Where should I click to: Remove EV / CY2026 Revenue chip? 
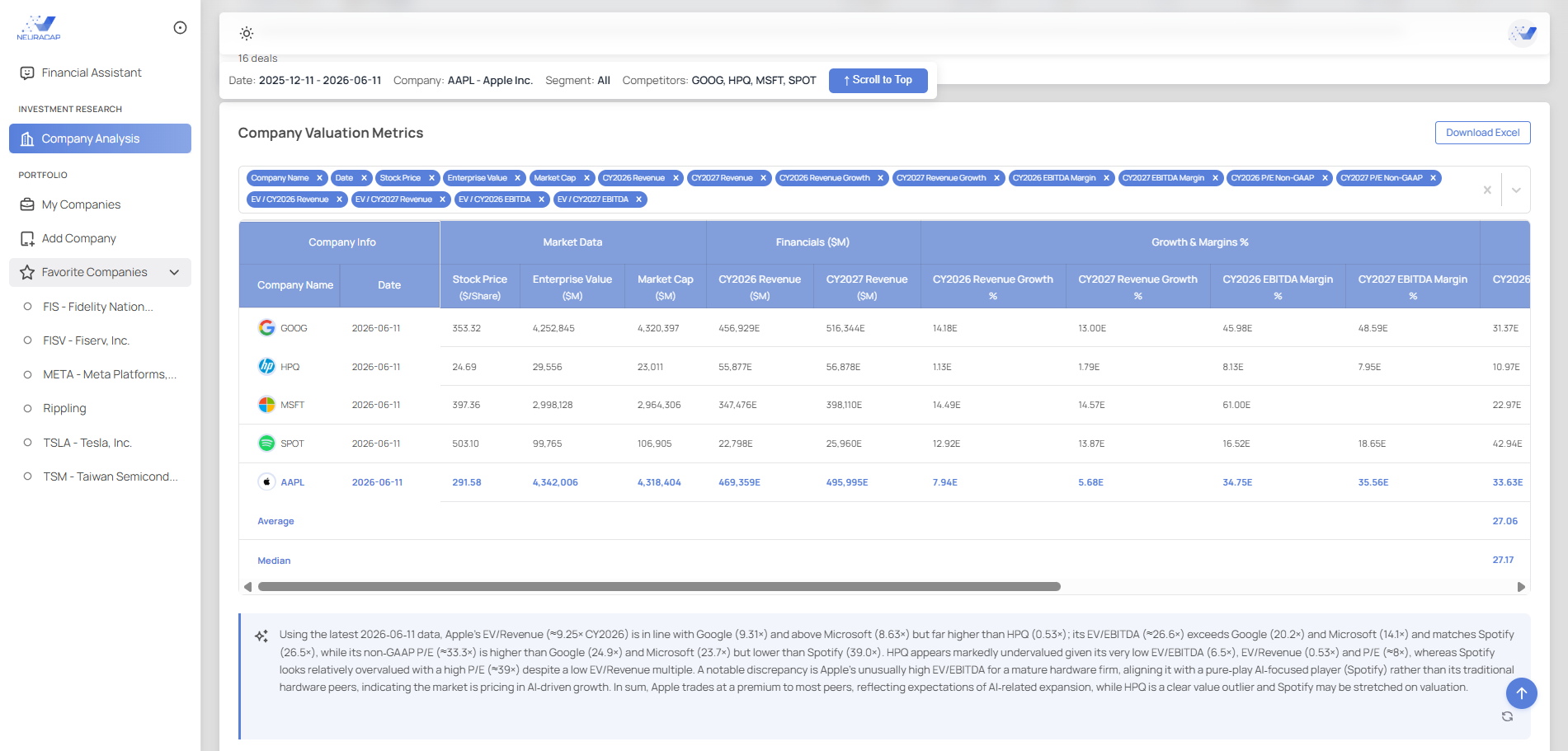tap(339, 199)
